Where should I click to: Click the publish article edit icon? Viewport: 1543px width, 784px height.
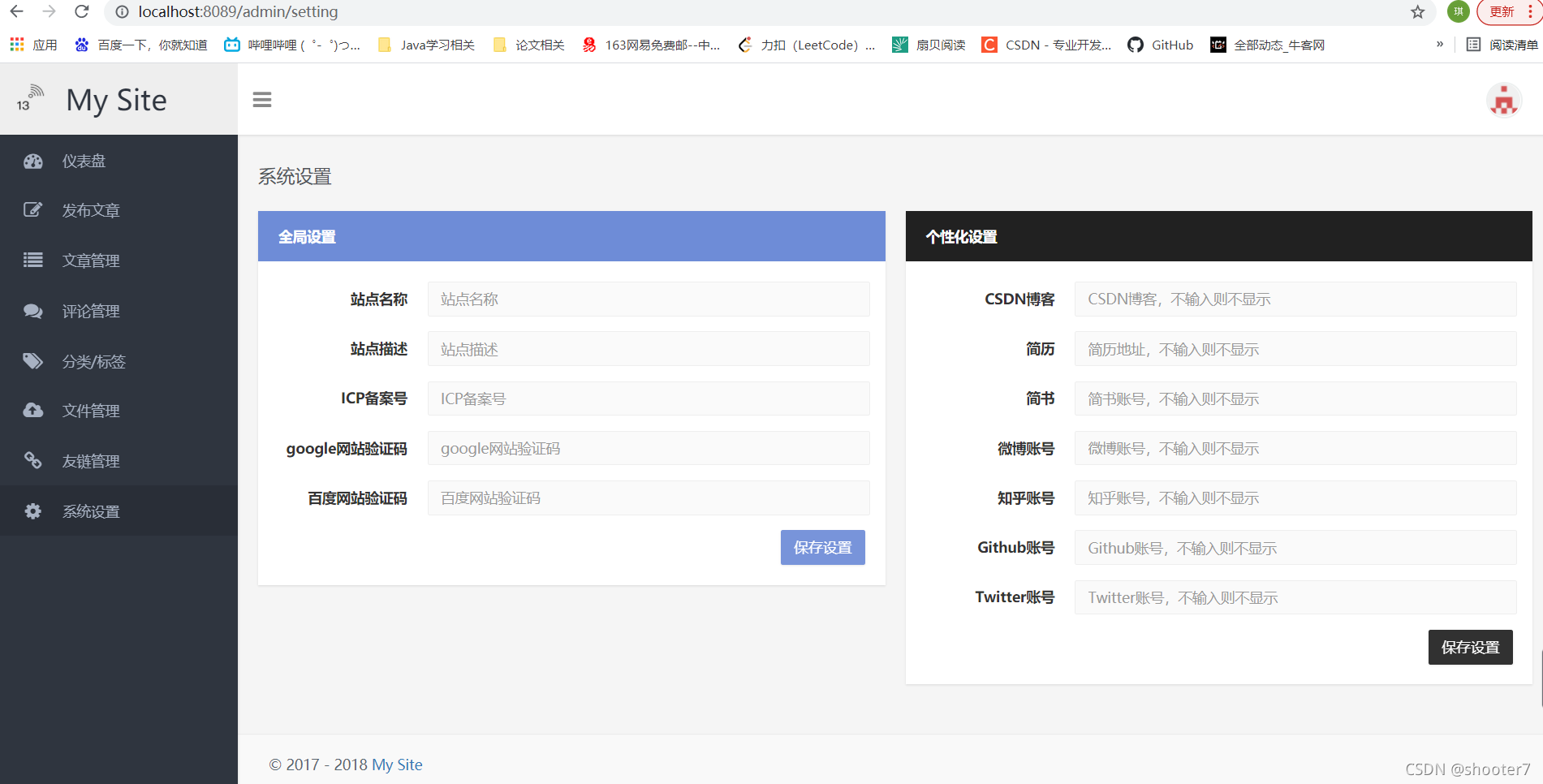pyautogui.click(x=33, y=210)
